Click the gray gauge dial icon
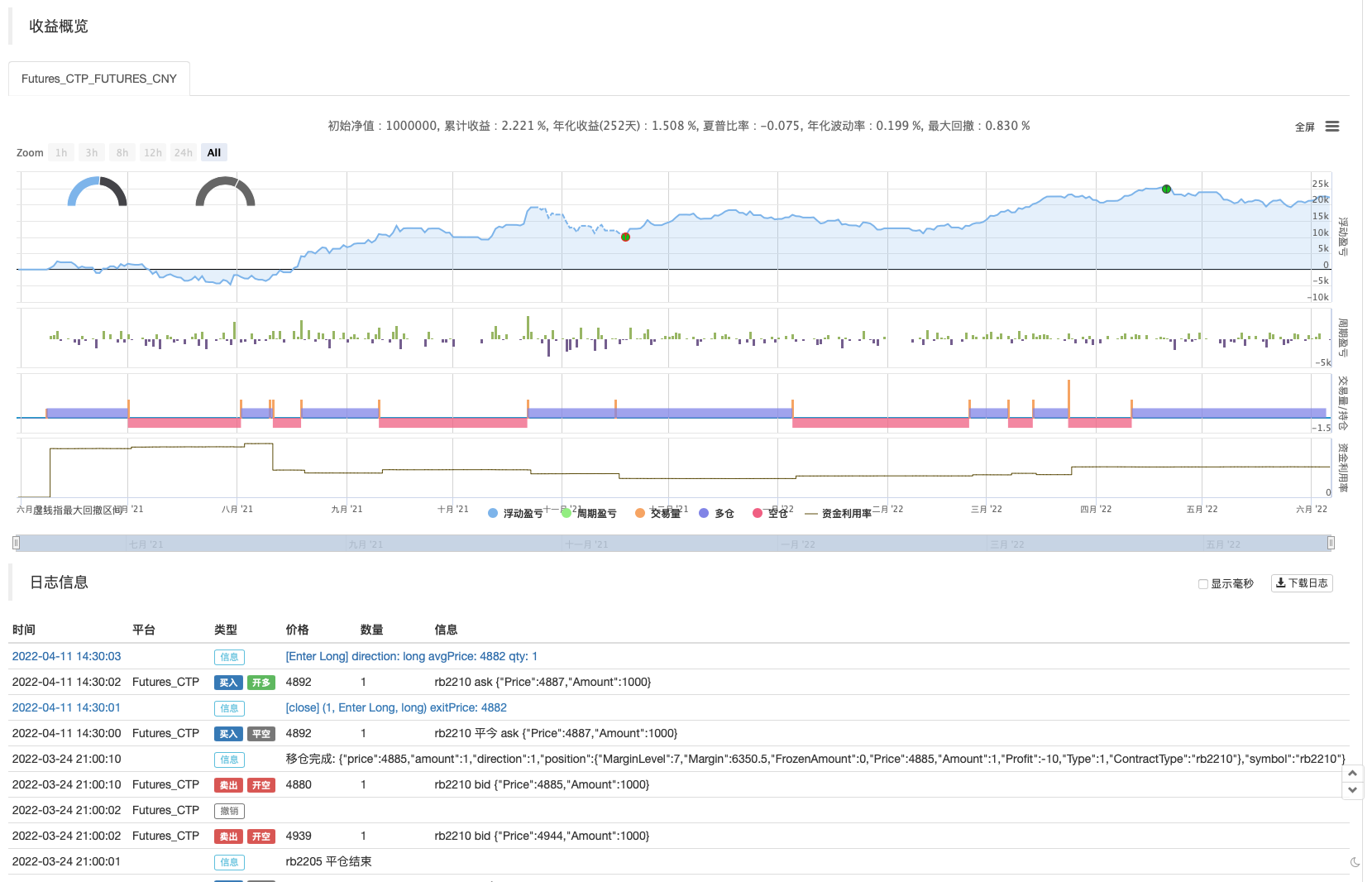Screen dimensions: 1372x882 point(225,191)
